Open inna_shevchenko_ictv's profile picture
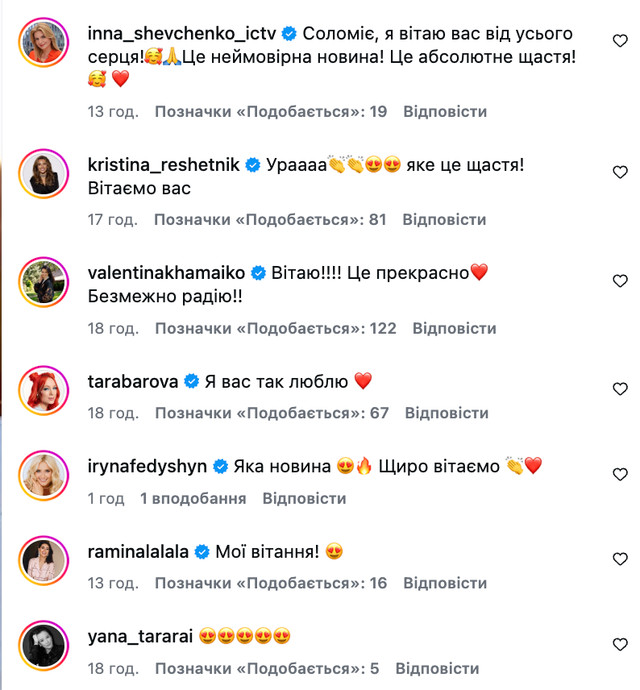 [x=42, y=43]
